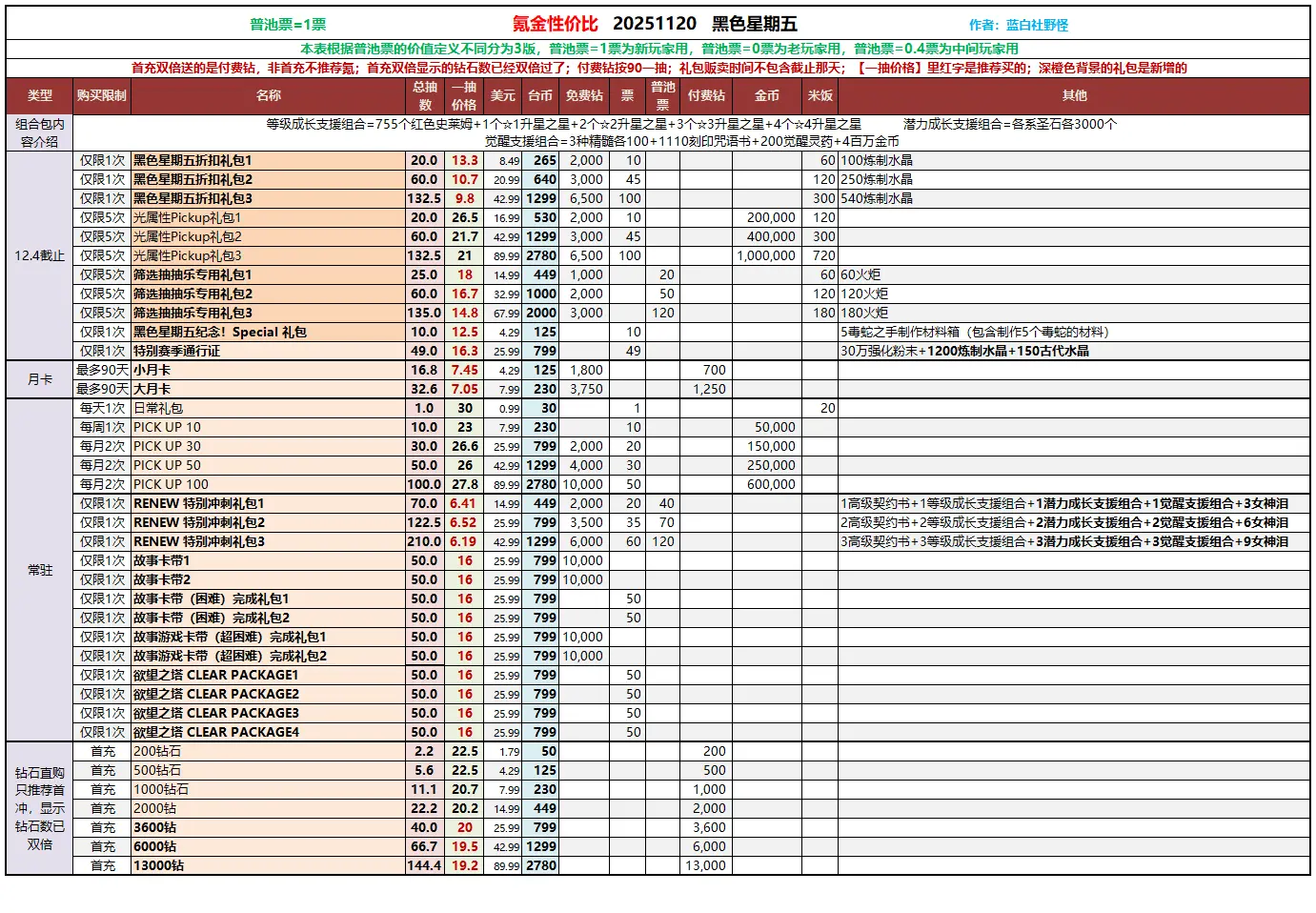
Task: Click the PICK UP 100 cell
Action: pos(171,484)
